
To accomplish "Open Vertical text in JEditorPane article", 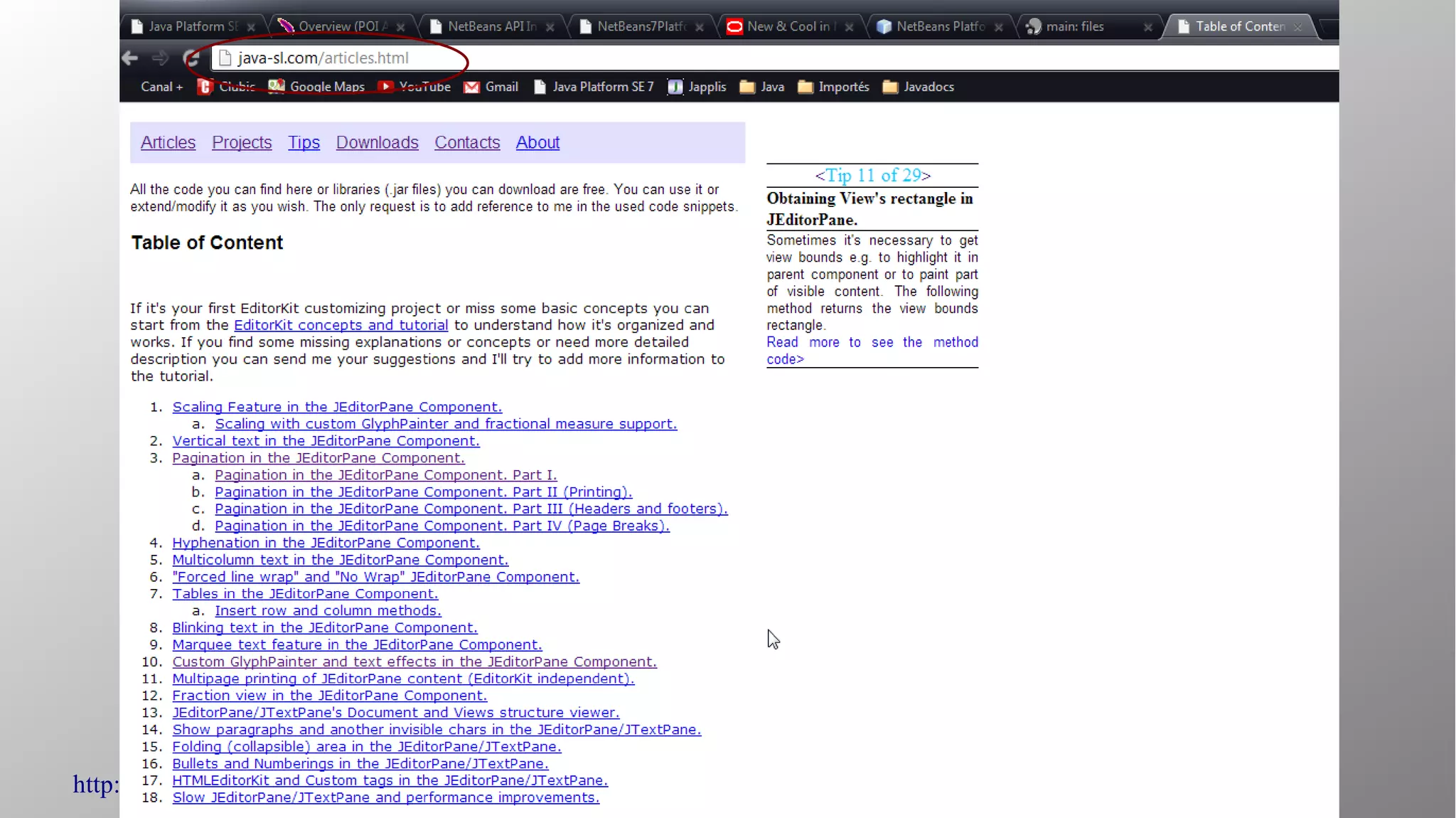I will point(326,441).
